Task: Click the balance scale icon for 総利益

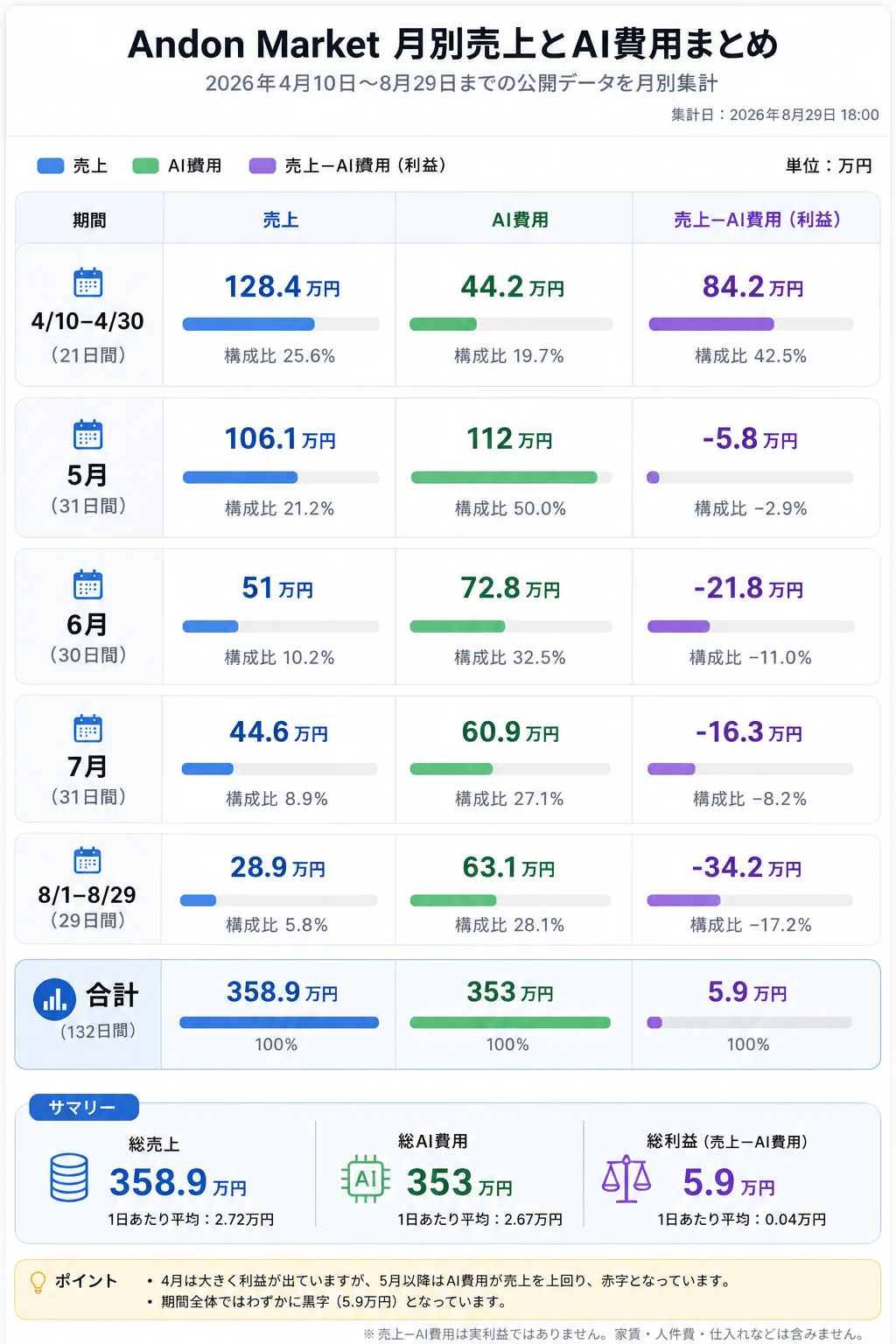Action: tap(626, 1179)
